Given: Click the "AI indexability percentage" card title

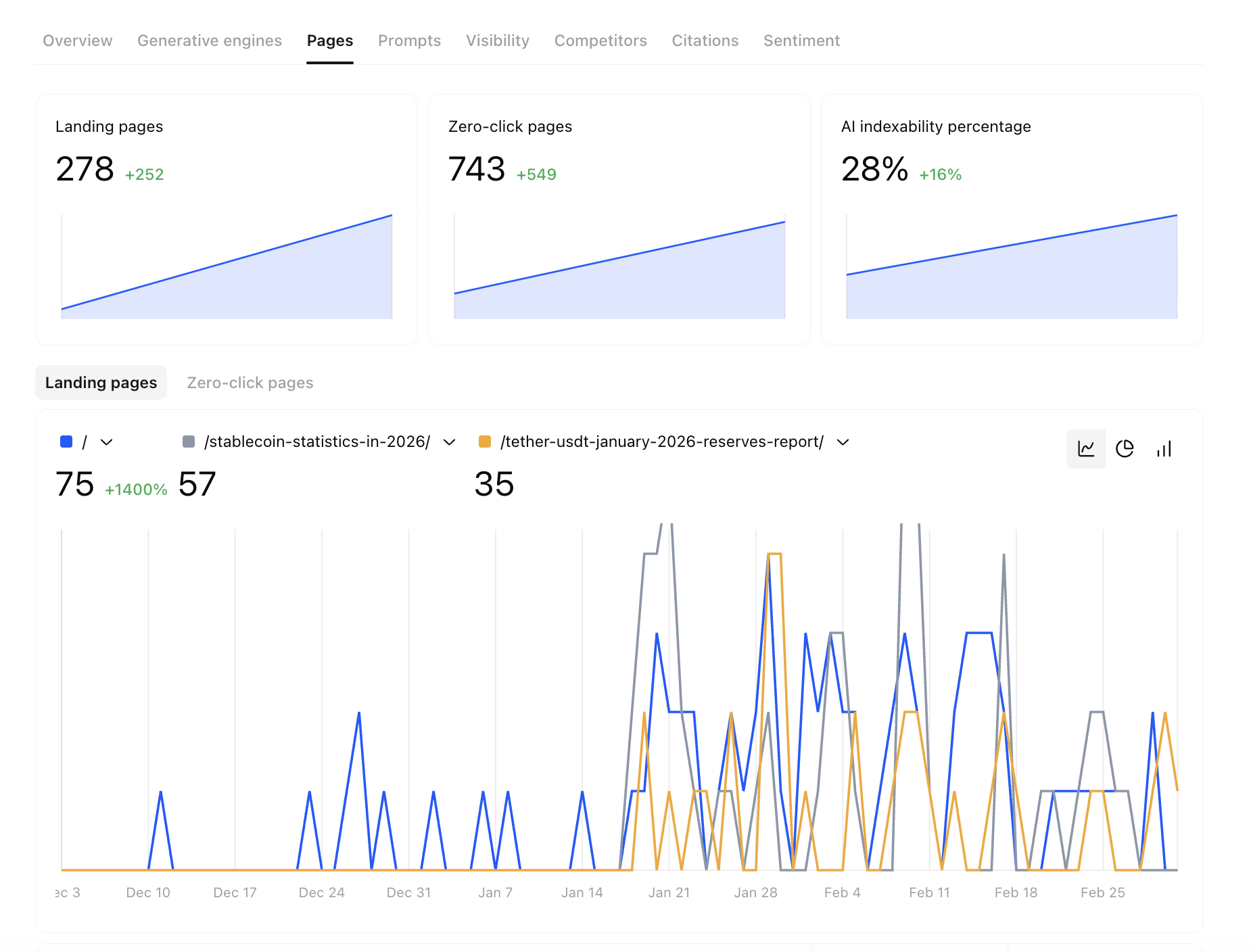Looking at the screenshot, I should tap(936, 126).
